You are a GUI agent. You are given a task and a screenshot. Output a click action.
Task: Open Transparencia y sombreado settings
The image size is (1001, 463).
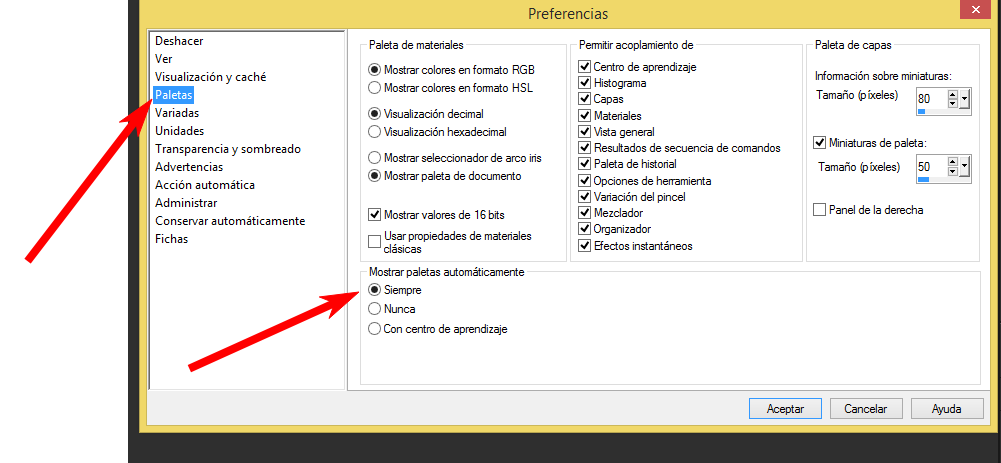click(x=228, y=149)
